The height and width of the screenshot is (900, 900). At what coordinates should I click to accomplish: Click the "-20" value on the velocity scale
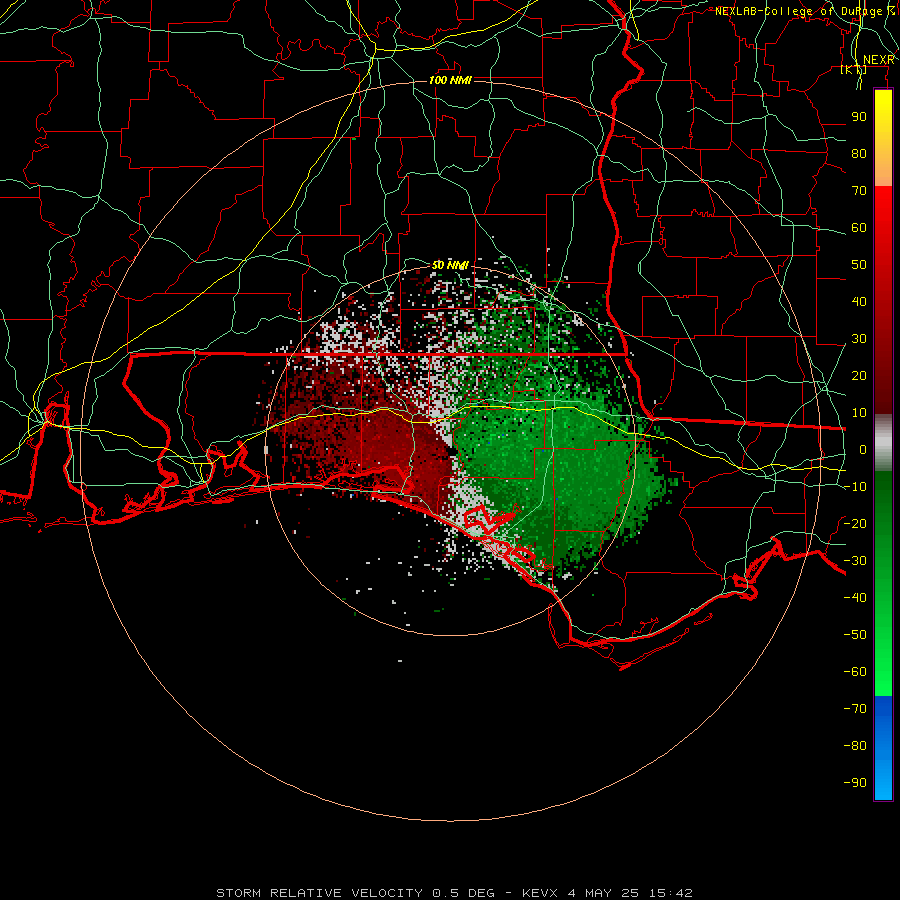[x=855, y=523]
